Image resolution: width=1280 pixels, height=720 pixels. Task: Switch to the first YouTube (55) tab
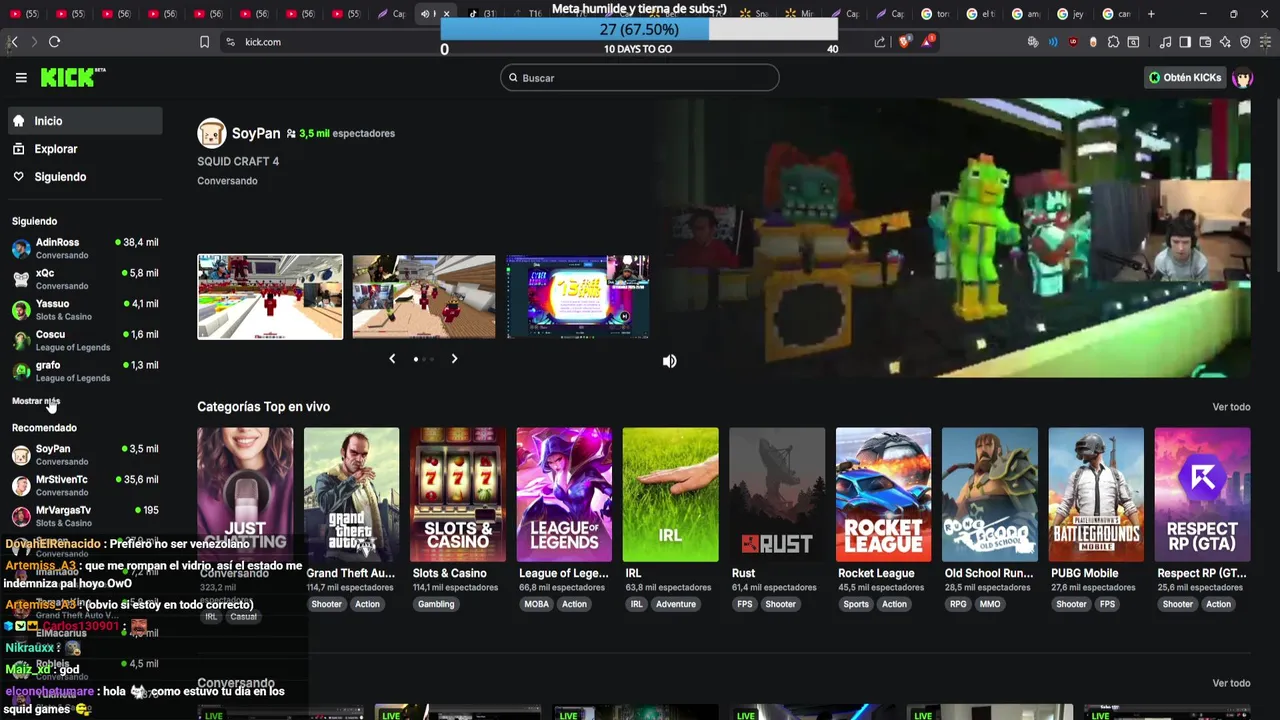click(x=26, y=14)
